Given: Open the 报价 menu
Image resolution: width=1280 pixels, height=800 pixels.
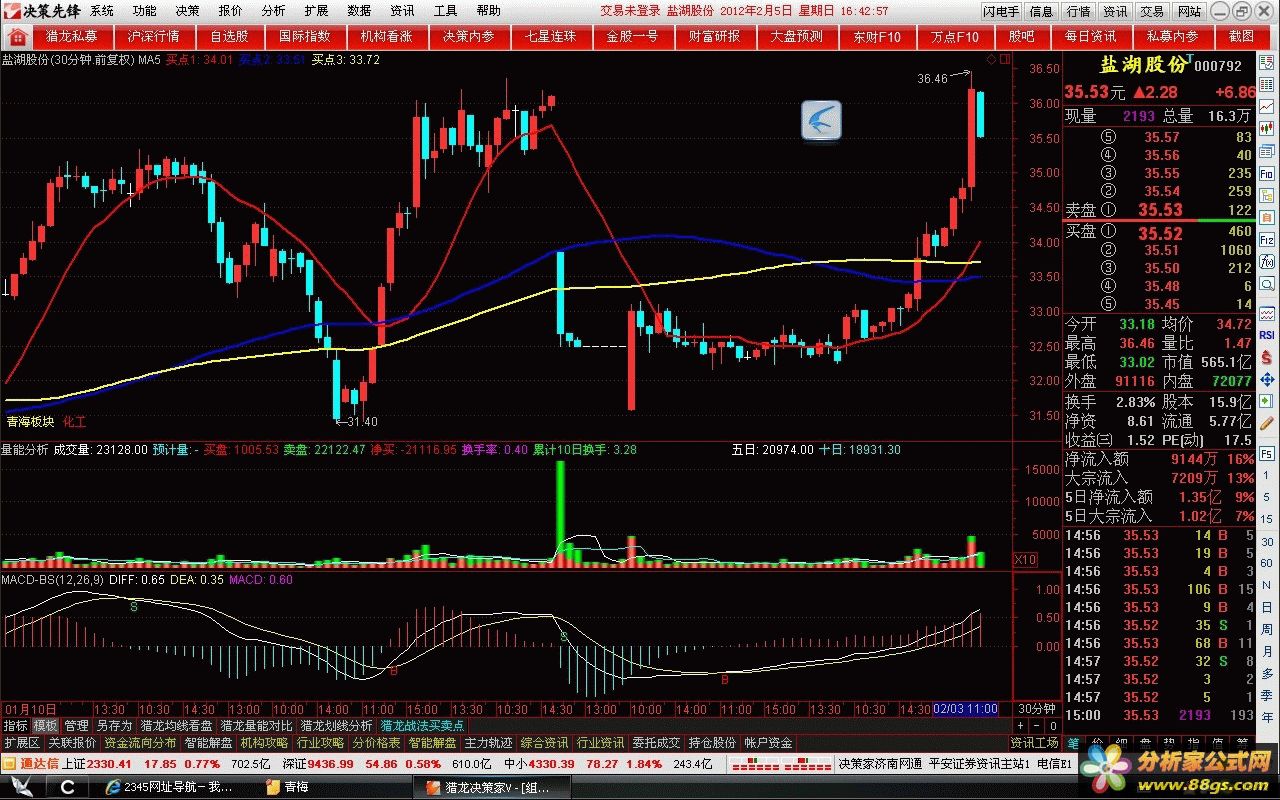Looking at the screenshot, I should tap(230, 11).
